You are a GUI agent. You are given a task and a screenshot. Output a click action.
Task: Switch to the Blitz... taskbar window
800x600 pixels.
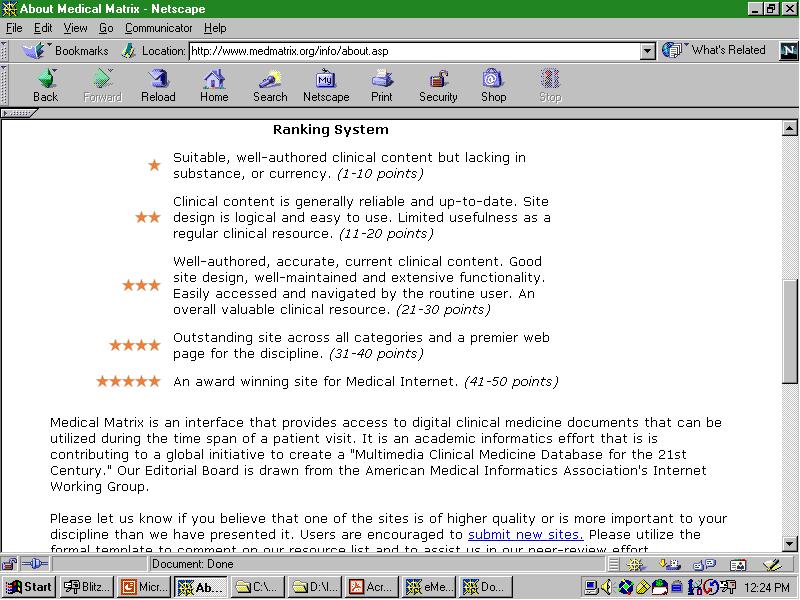click(86, 587)
